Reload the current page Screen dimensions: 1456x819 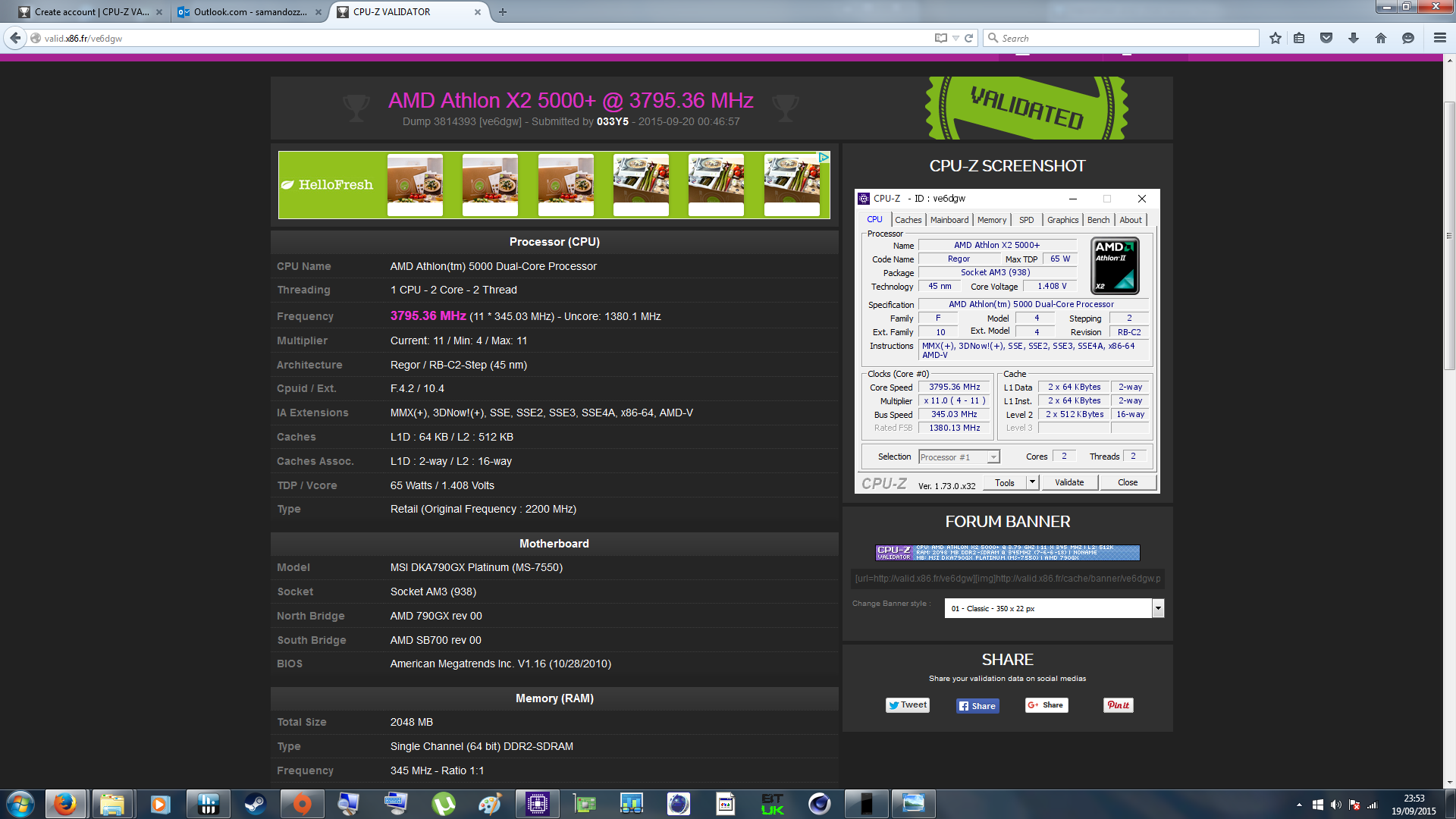pyautogui.click(x=969, y=38)
